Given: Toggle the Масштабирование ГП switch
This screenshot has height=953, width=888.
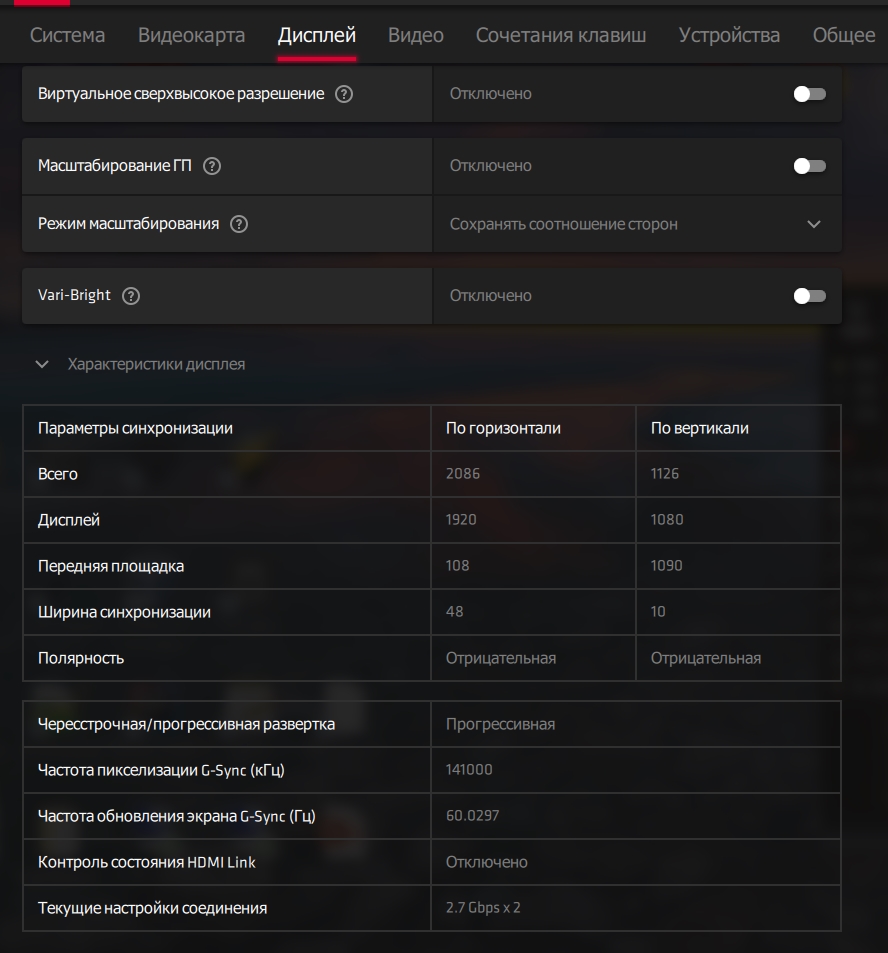Looking at the screenshot, I should 809,166.
